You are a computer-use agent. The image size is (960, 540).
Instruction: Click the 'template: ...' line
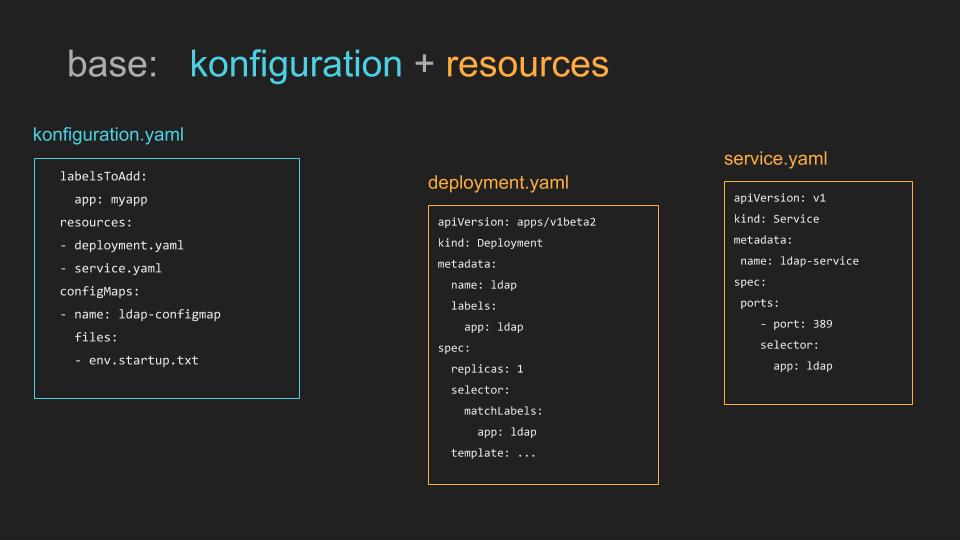pos(493,453)
